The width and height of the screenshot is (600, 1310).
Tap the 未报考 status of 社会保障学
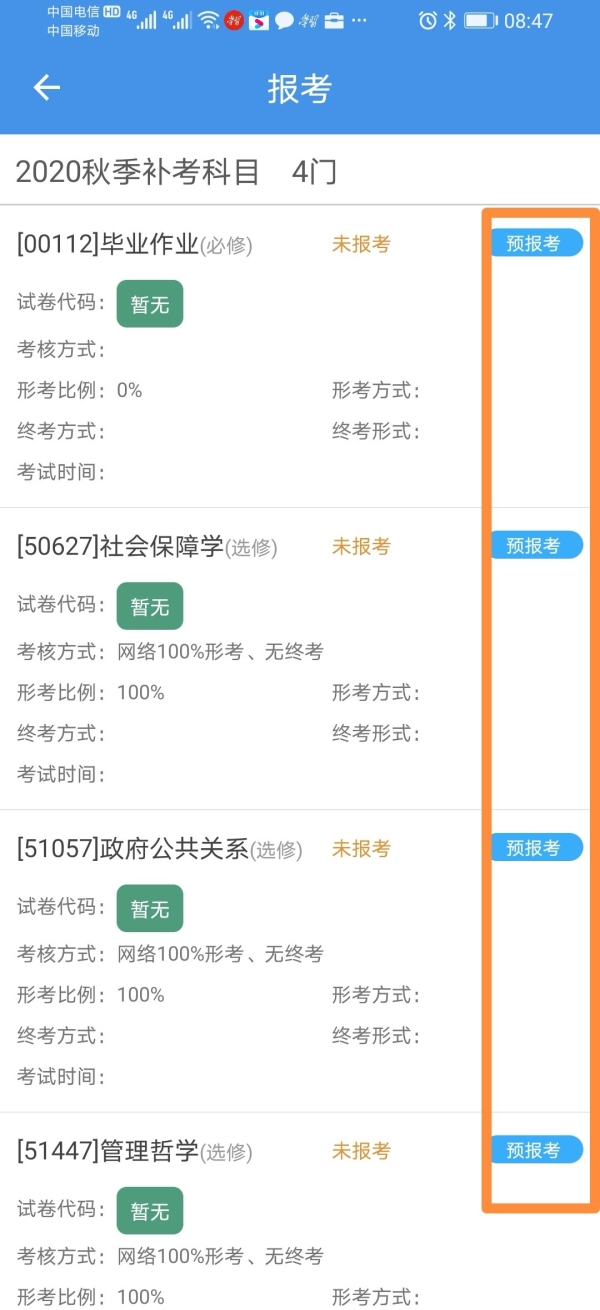[x=361, y=546]
